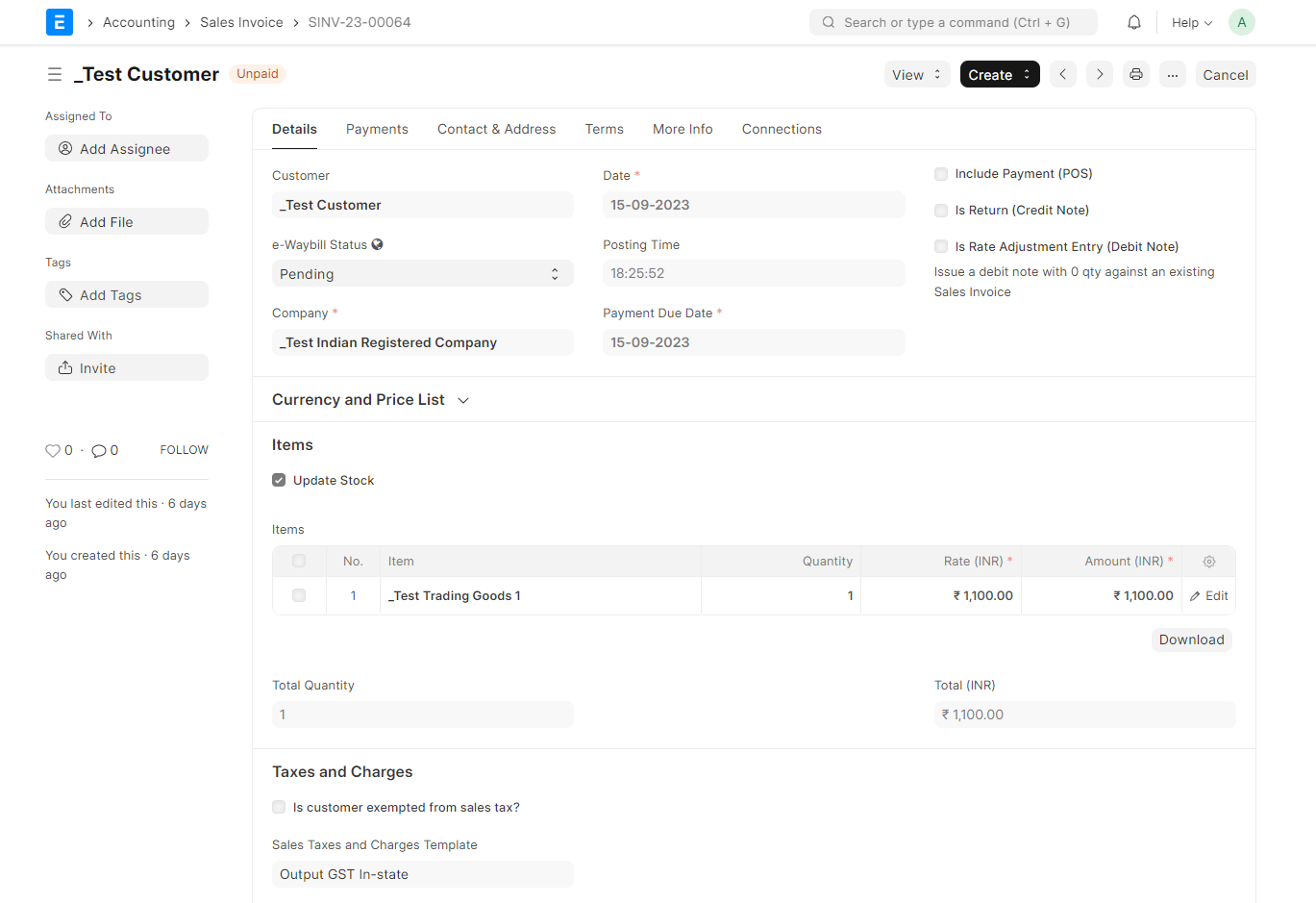The image size is (1316, 903).
Task: Open the e-Waybill Status dropdown
Action: coord(422,273)
